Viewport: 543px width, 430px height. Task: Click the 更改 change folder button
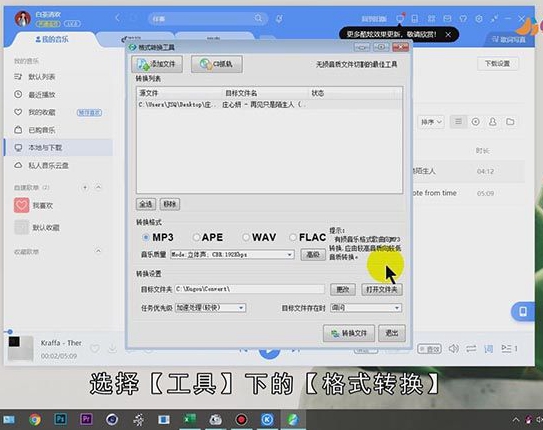click(x=343, y=289)
